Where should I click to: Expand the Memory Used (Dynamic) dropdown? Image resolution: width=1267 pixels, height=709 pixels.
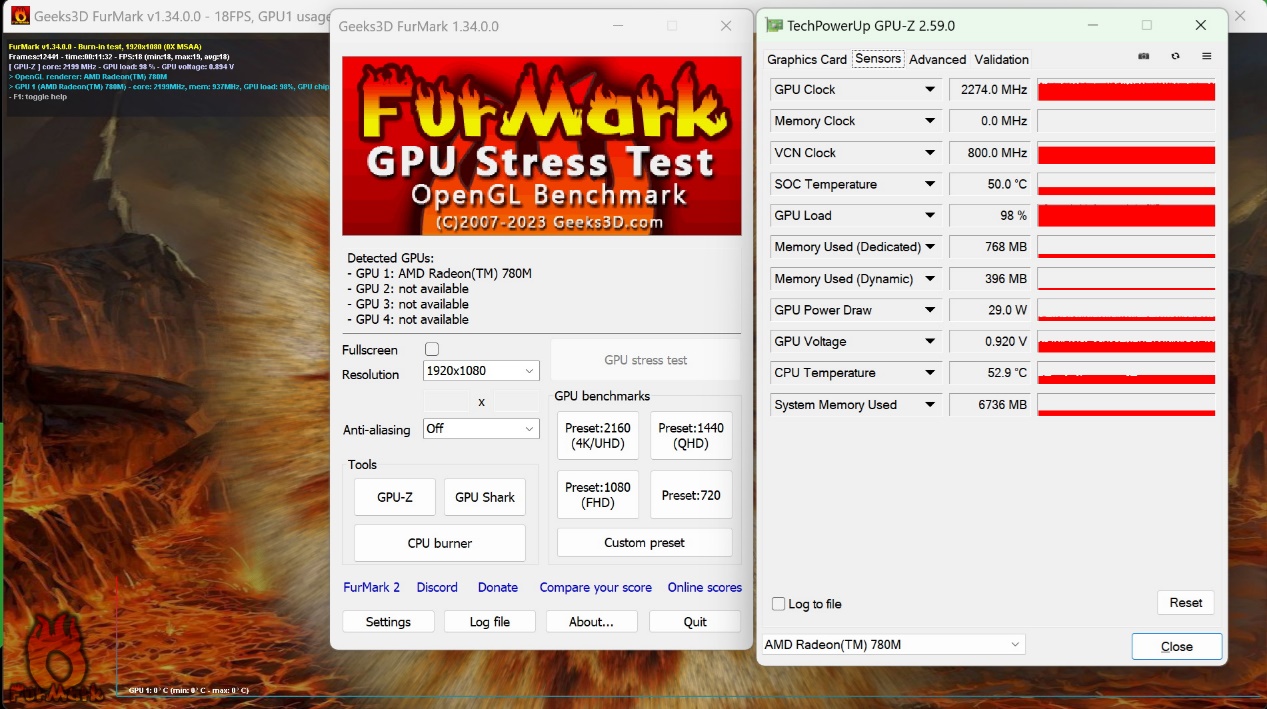[x=930, y=279]
